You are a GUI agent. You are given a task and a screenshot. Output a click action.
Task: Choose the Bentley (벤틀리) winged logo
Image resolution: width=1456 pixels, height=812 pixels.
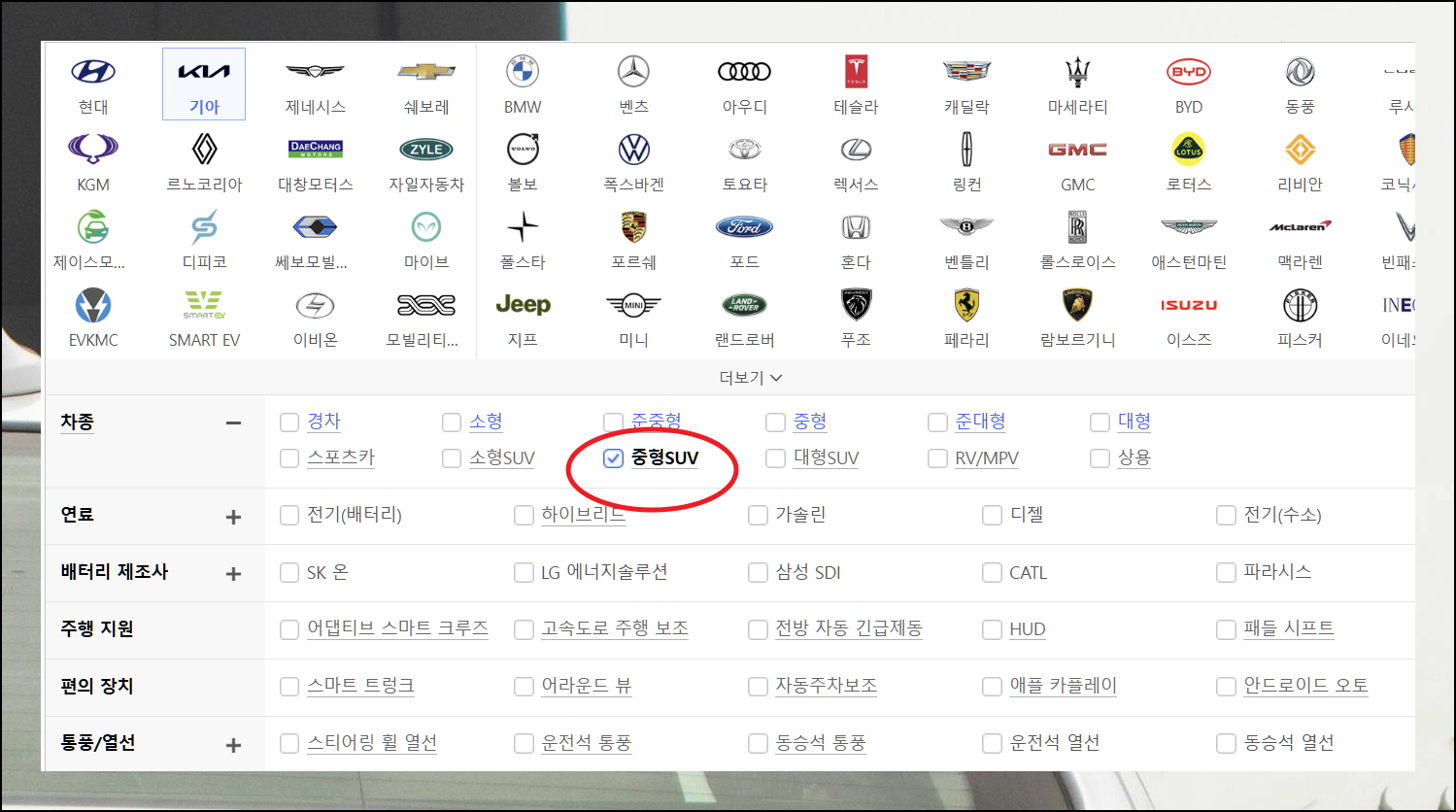(966, 226)
